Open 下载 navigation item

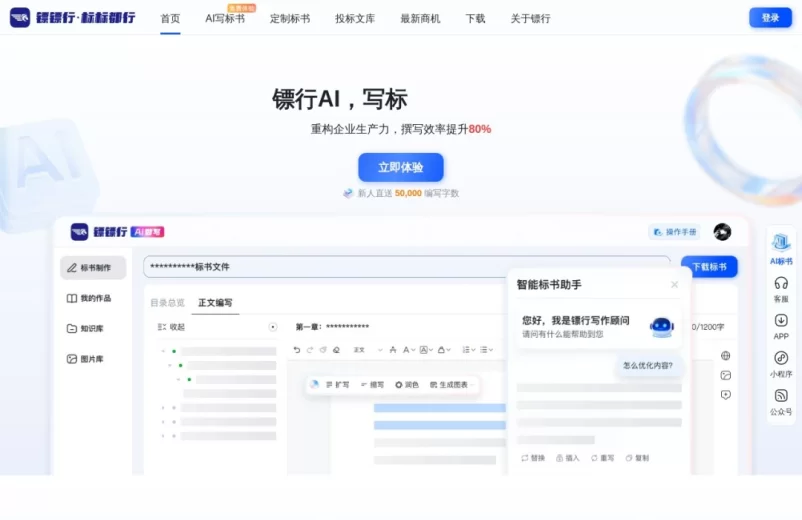point(475,18)
